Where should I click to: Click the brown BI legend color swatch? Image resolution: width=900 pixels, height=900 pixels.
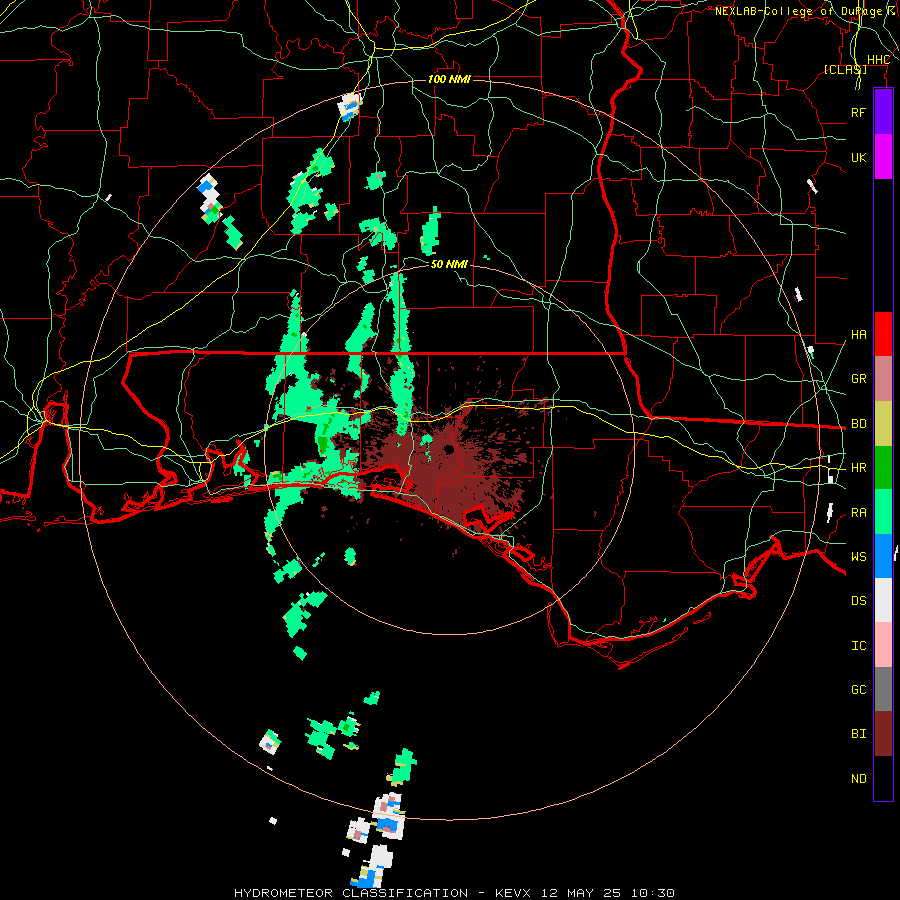coord(883,734)
